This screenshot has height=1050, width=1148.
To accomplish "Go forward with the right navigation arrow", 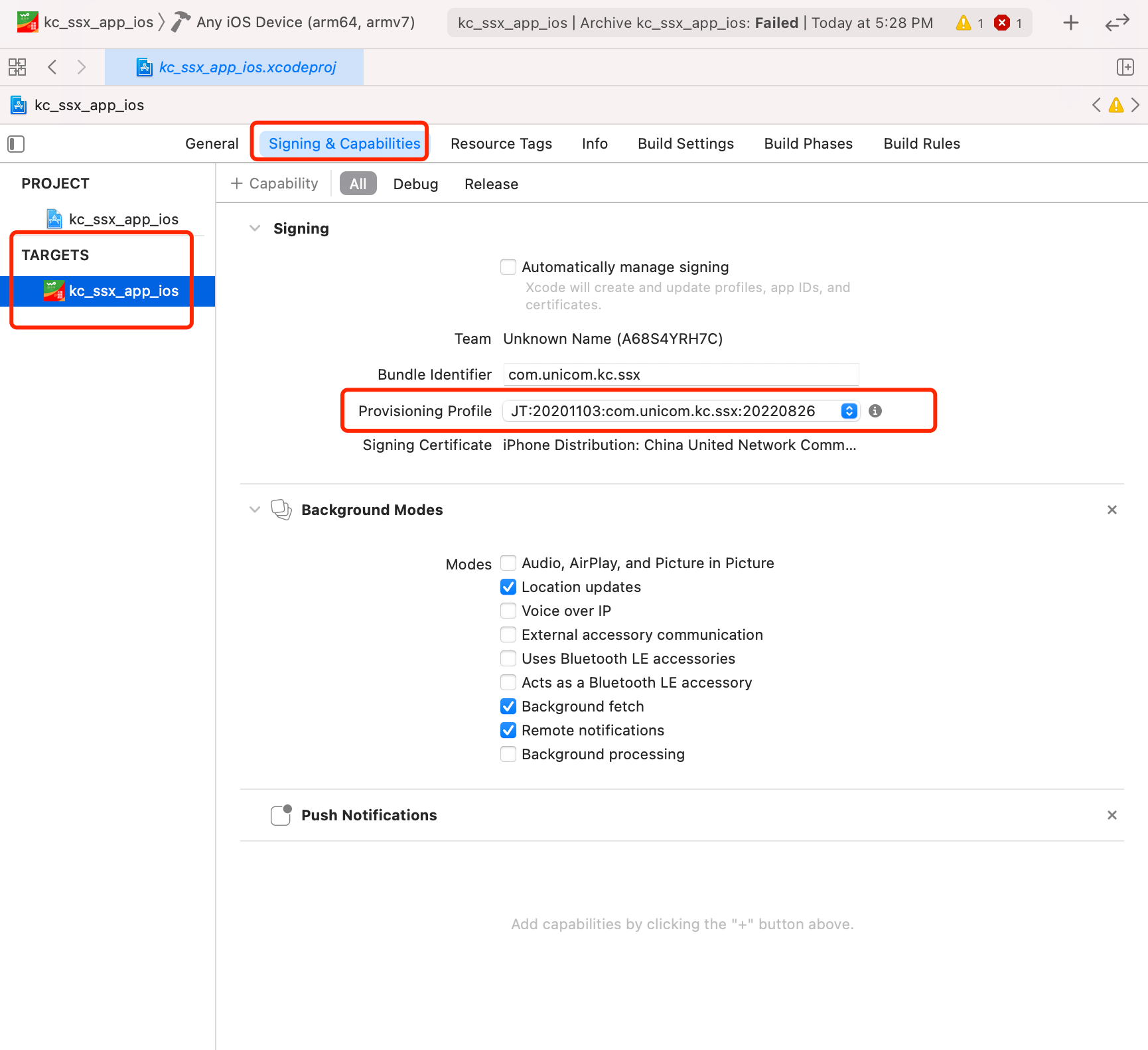I will tap(81, 67).
